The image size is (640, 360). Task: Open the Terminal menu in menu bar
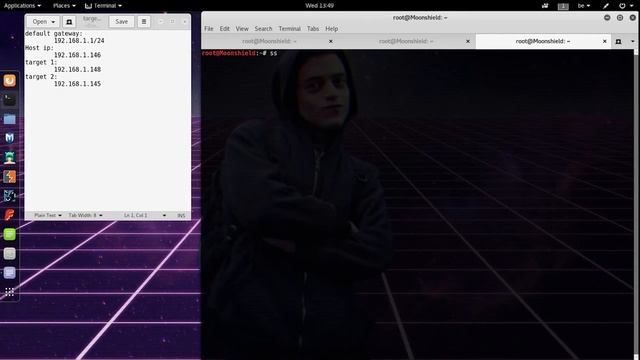point(289,29)
